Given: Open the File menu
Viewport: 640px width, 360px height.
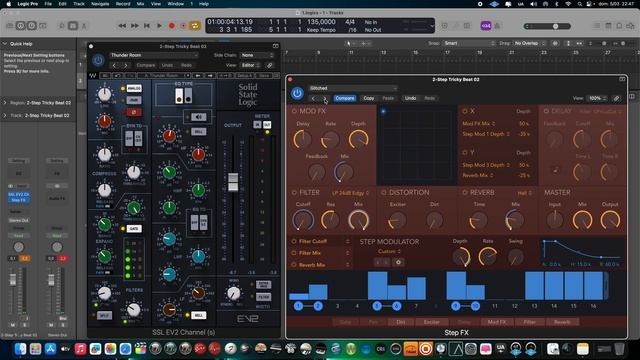Looking at the screenshot, I should click(x=48, y=4).
